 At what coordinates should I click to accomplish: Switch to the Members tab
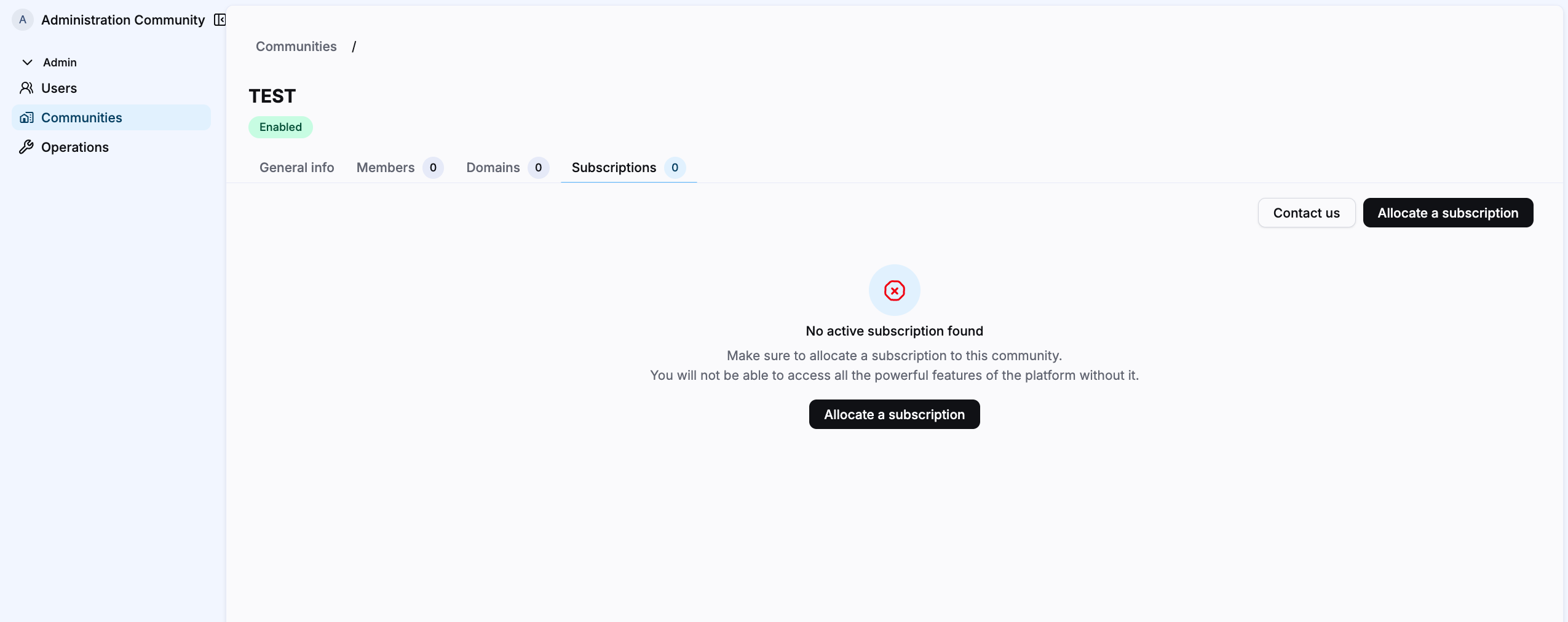click(400, 167)
